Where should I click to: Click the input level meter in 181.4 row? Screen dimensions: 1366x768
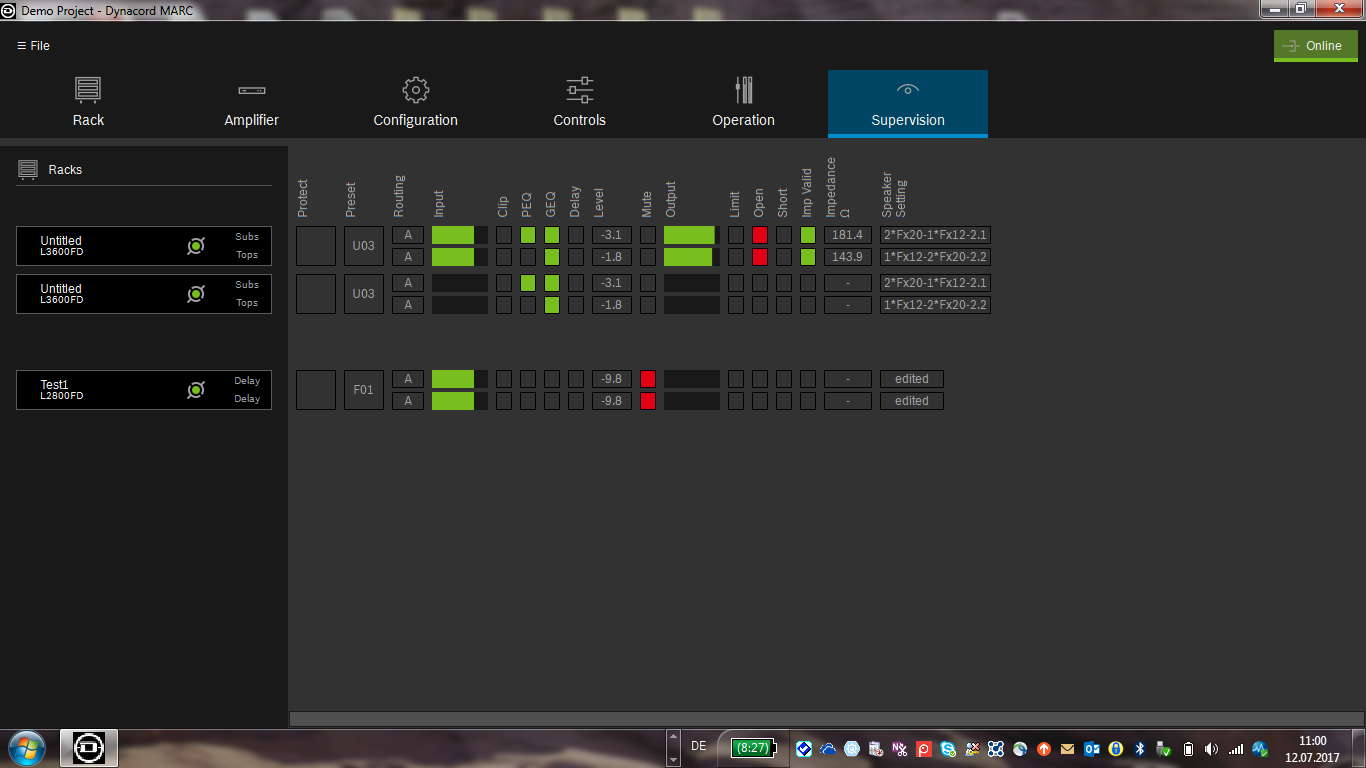(460, 235)
